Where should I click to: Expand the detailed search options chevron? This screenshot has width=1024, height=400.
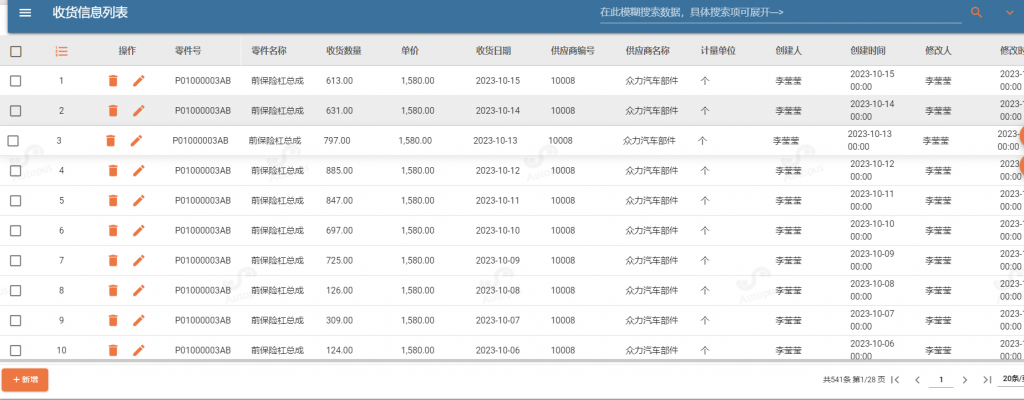click(1010, 12)
